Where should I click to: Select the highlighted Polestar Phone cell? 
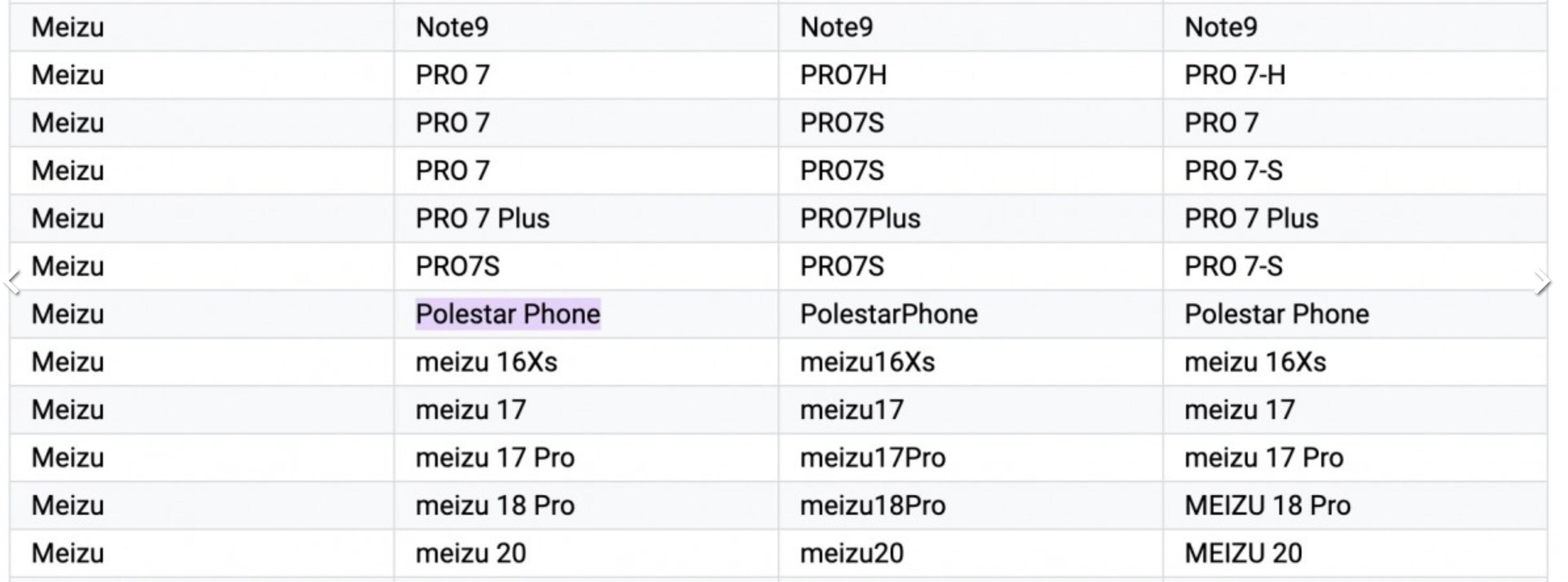tap(507, 314)
